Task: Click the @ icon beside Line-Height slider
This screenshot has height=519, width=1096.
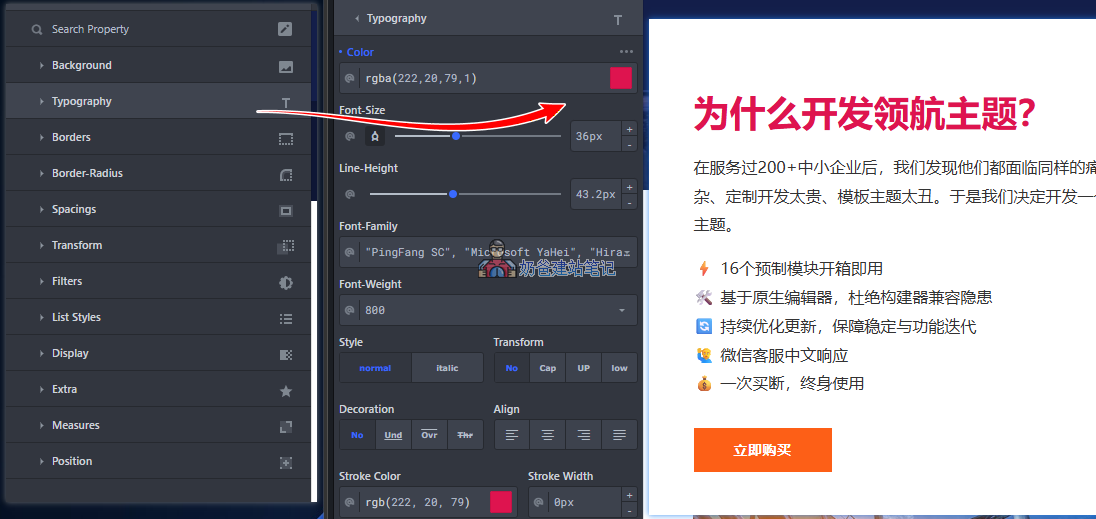Action: point(349,194)
